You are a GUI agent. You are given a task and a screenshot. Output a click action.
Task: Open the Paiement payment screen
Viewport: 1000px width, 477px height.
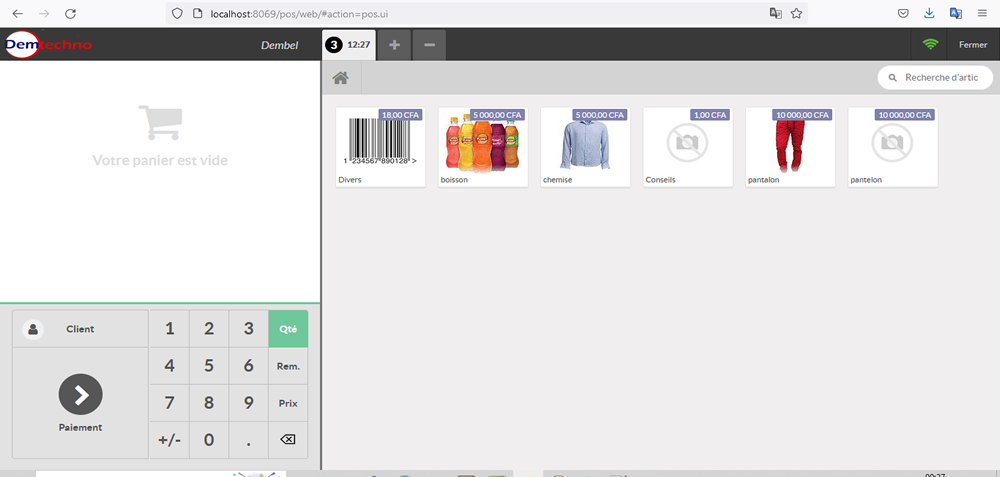[80, 403]
